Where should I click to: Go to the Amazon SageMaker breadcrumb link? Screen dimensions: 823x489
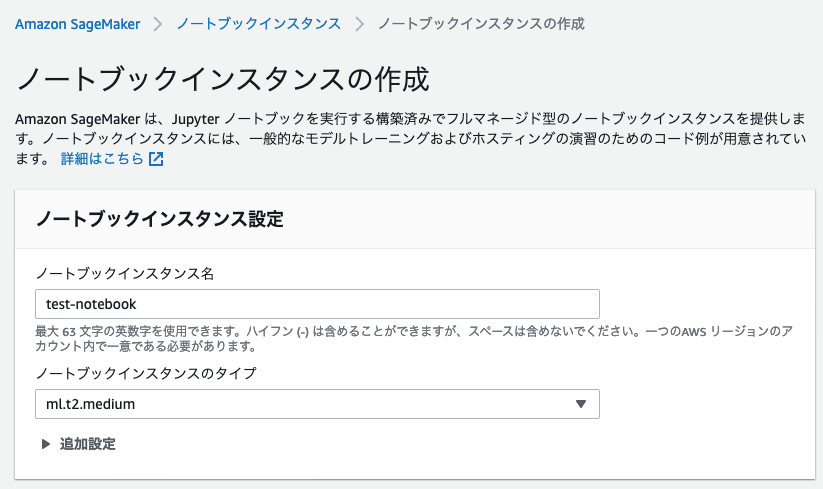78,24
